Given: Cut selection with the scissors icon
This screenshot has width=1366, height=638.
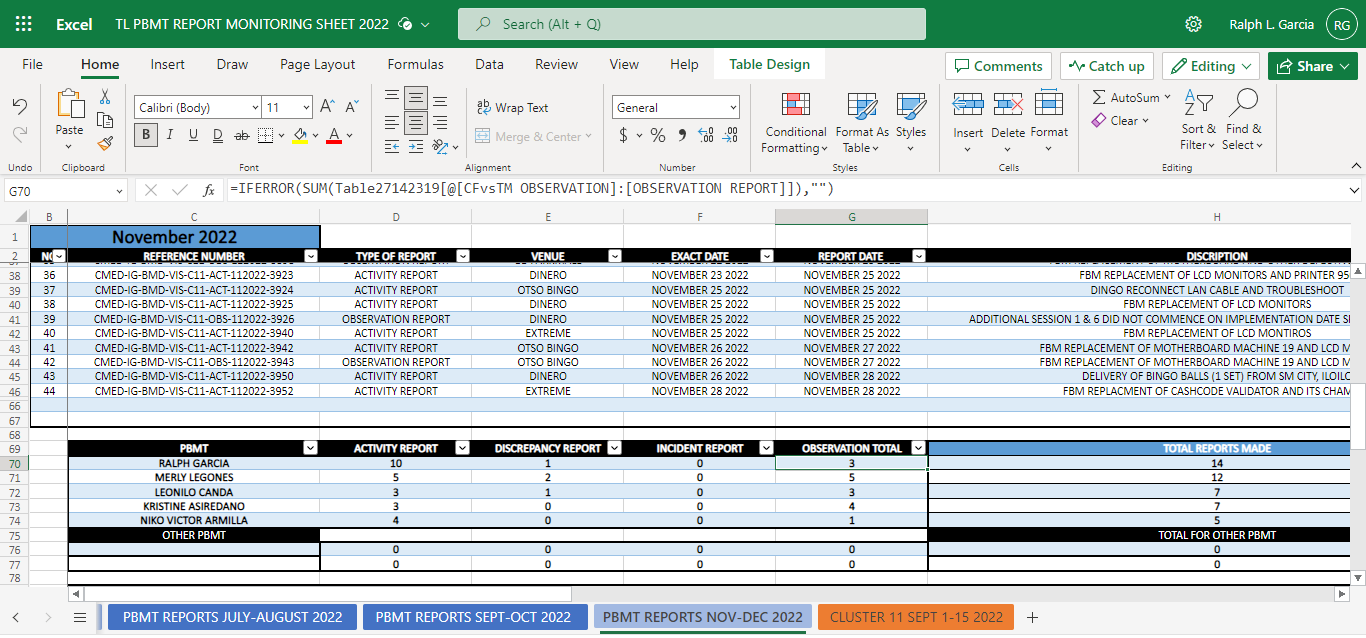Looking at the screenshot, I should [105, 97].
